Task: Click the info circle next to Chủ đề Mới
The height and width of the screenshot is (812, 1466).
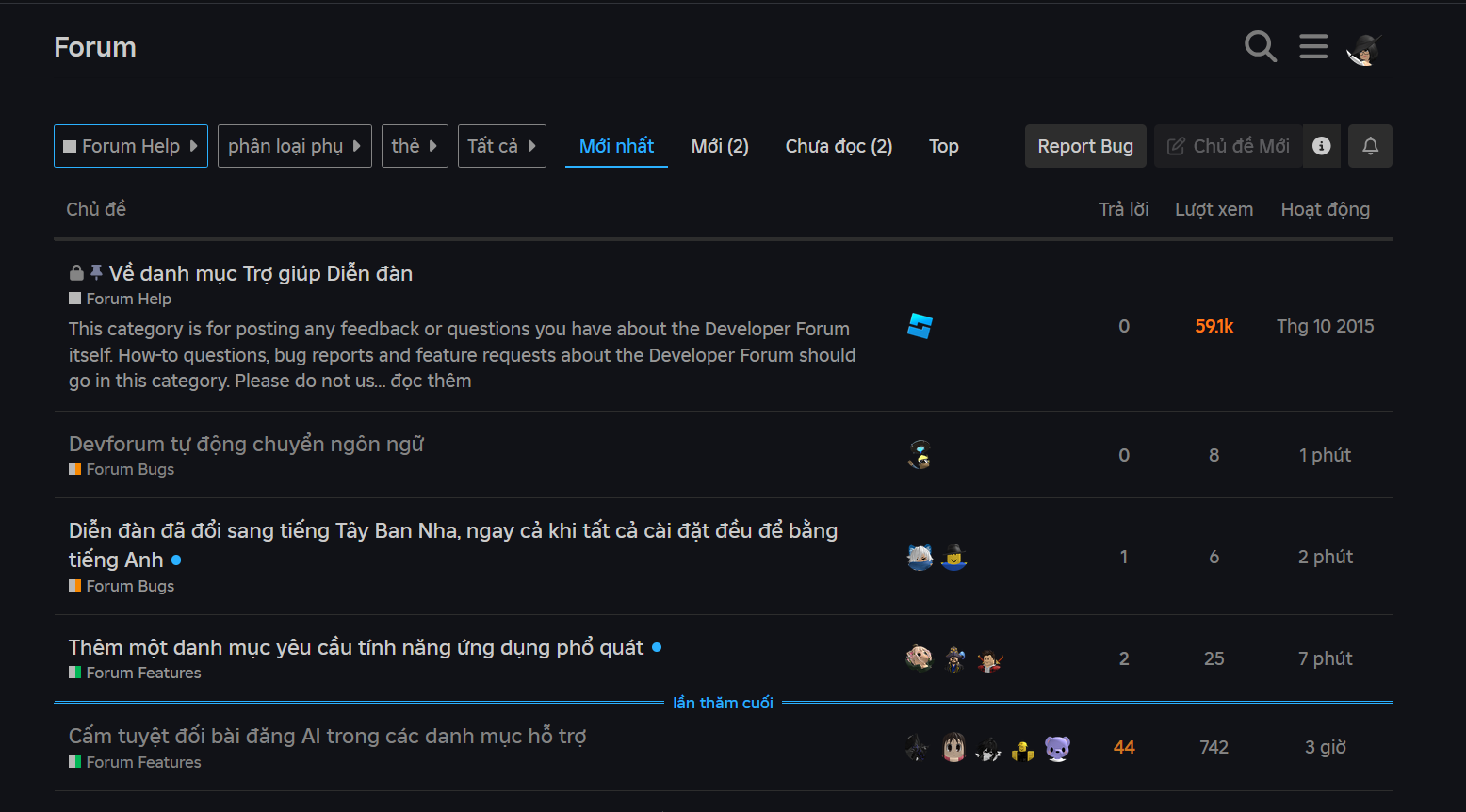Action: click(x=1321, y=145)
